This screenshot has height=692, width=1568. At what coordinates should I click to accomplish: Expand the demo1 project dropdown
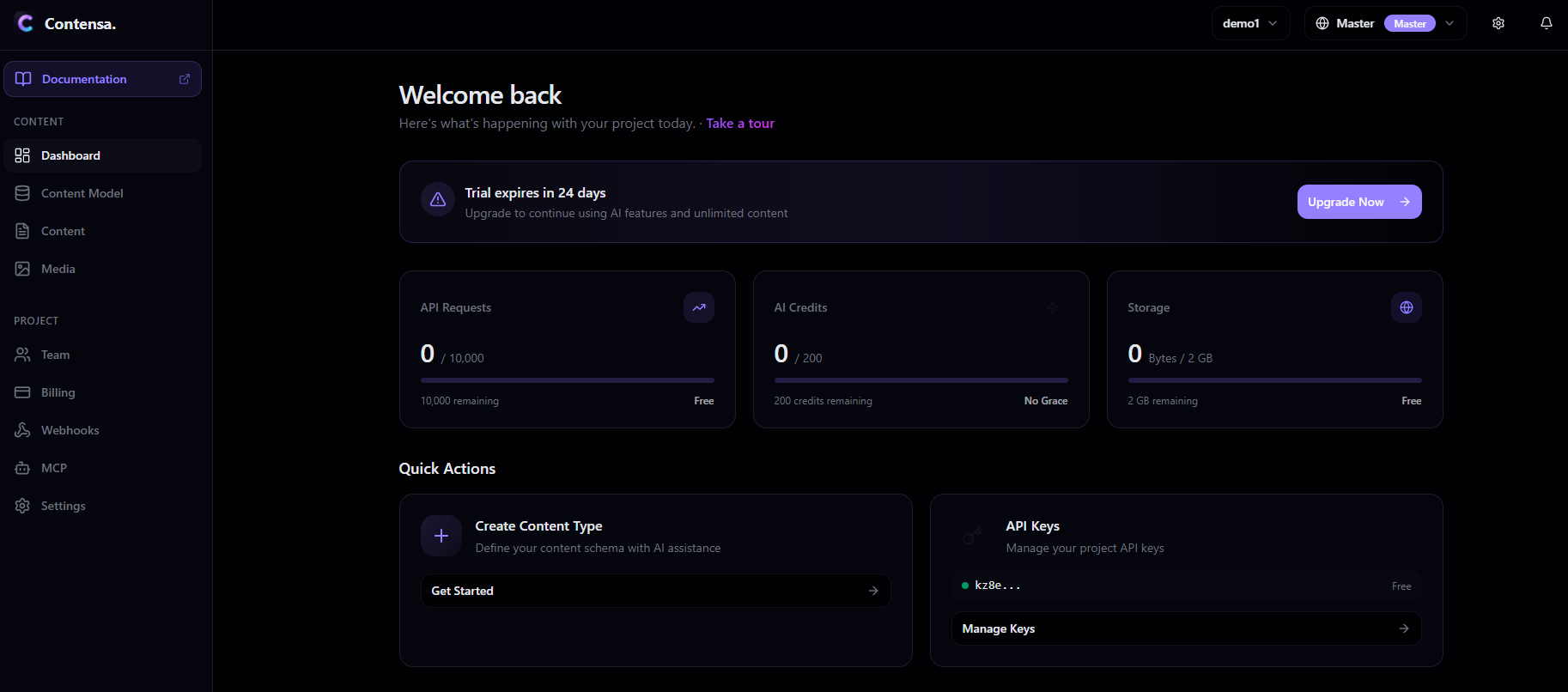pyautogui.click(x=1250, y=23)
